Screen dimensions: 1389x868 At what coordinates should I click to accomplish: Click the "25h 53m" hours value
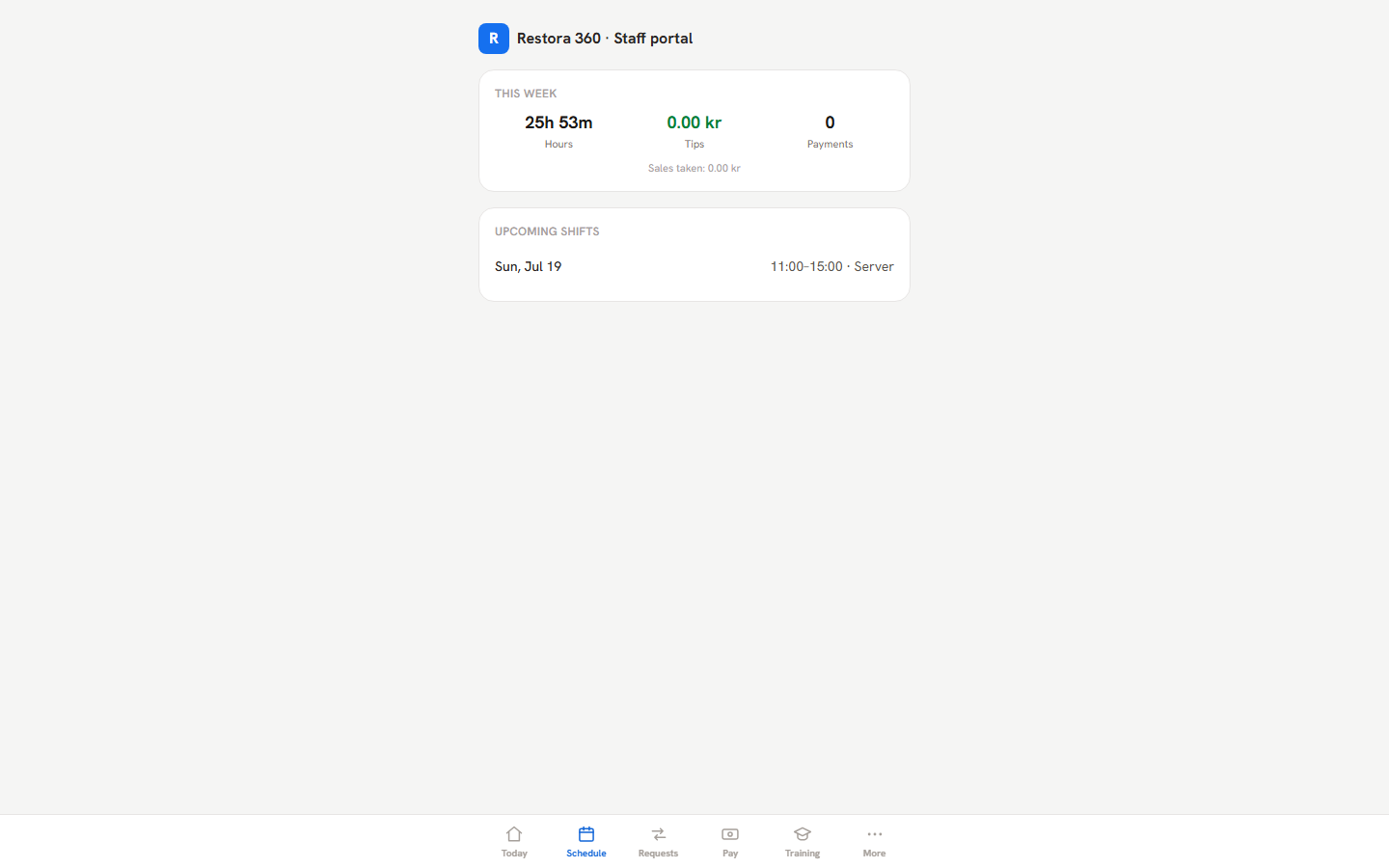pos(558,122)
